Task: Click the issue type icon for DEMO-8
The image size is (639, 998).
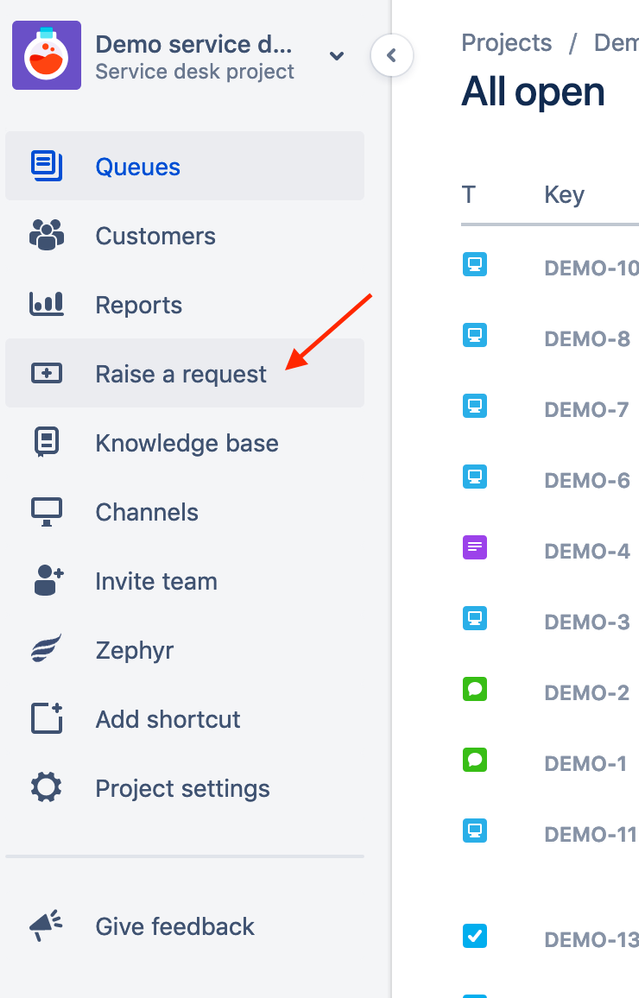Action: pos(474,335)
